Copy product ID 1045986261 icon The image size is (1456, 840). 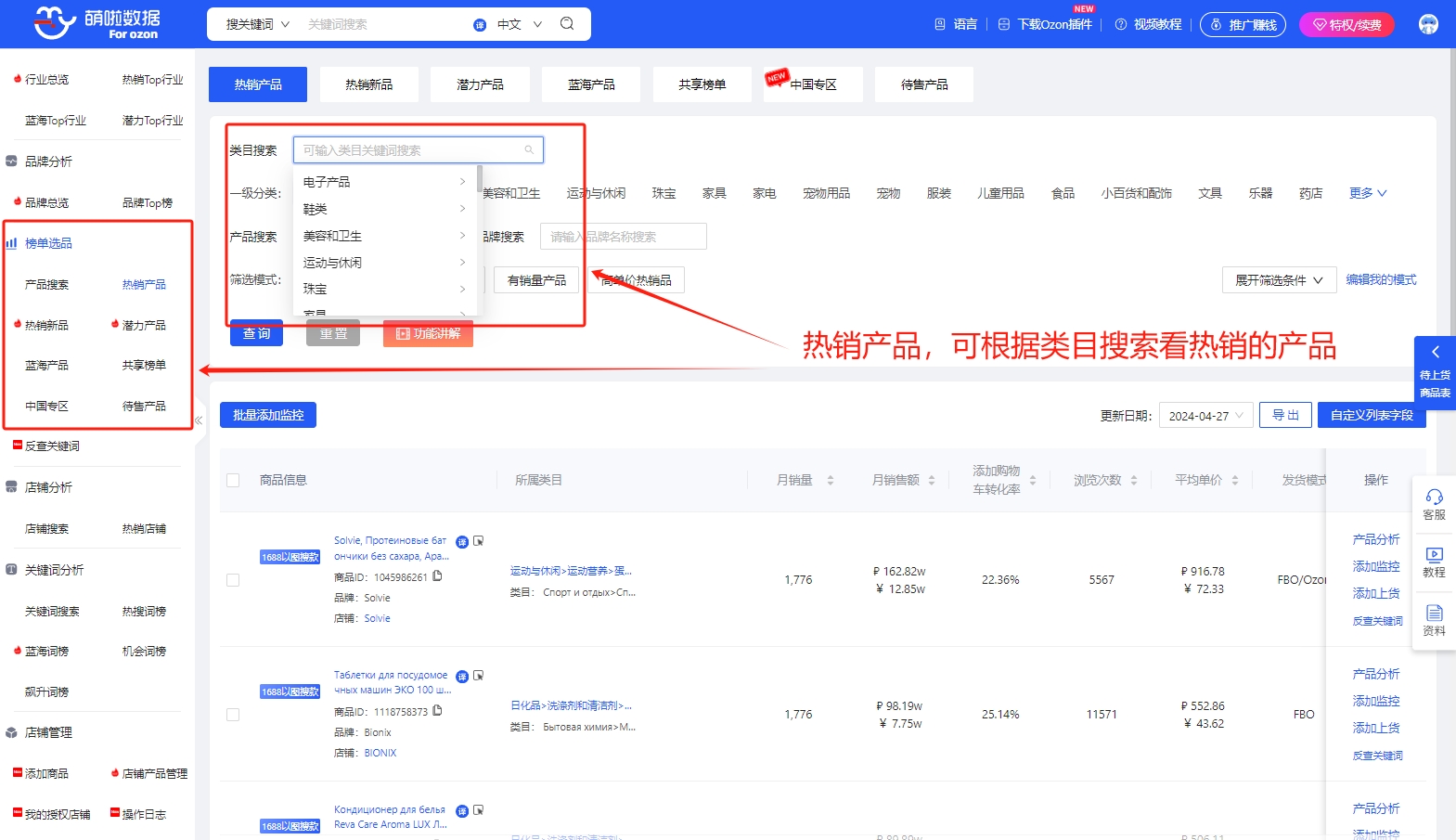click(437, 576)
